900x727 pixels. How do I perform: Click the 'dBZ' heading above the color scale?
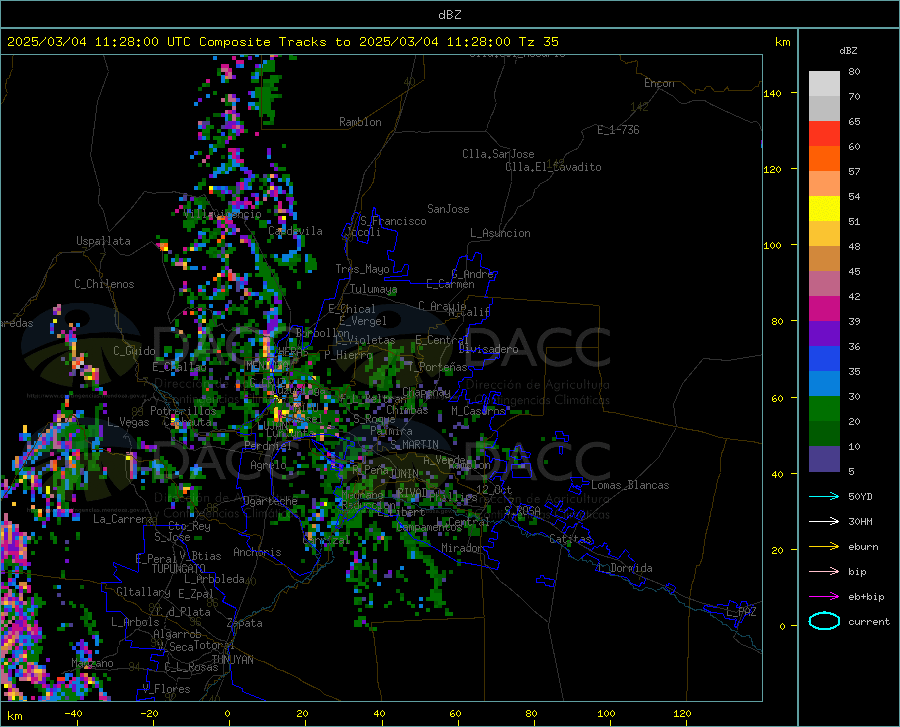(x=848, y=50)
